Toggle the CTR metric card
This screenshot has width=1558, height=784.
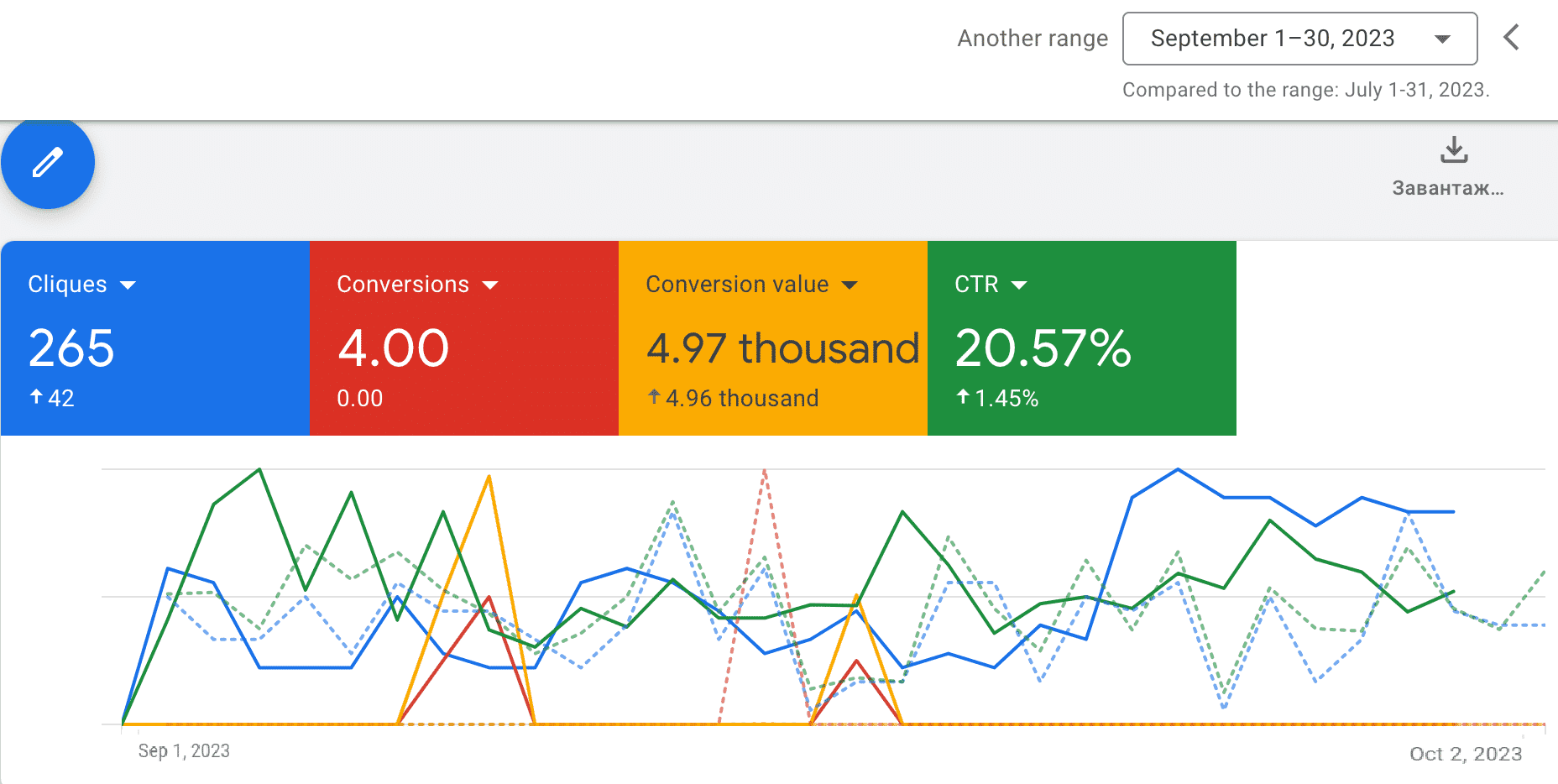(1081, 339)
